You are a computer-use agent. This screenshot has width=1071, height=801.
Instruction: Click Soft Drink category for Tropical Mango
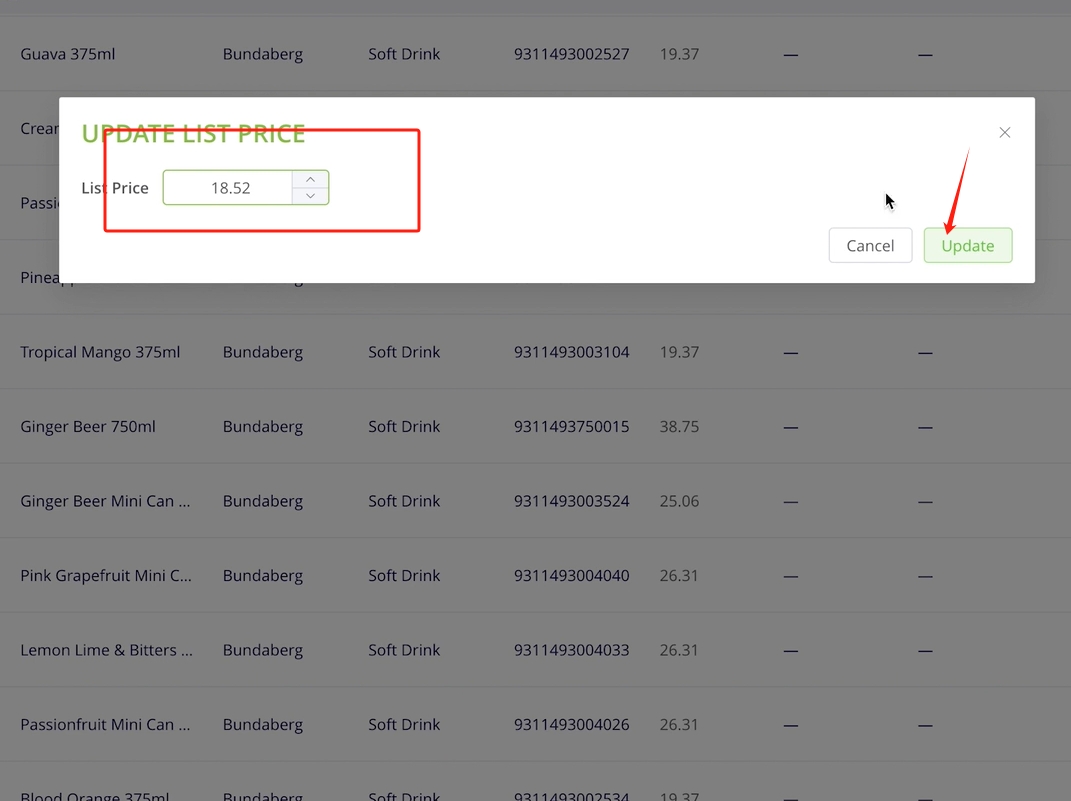pos(404,352)
